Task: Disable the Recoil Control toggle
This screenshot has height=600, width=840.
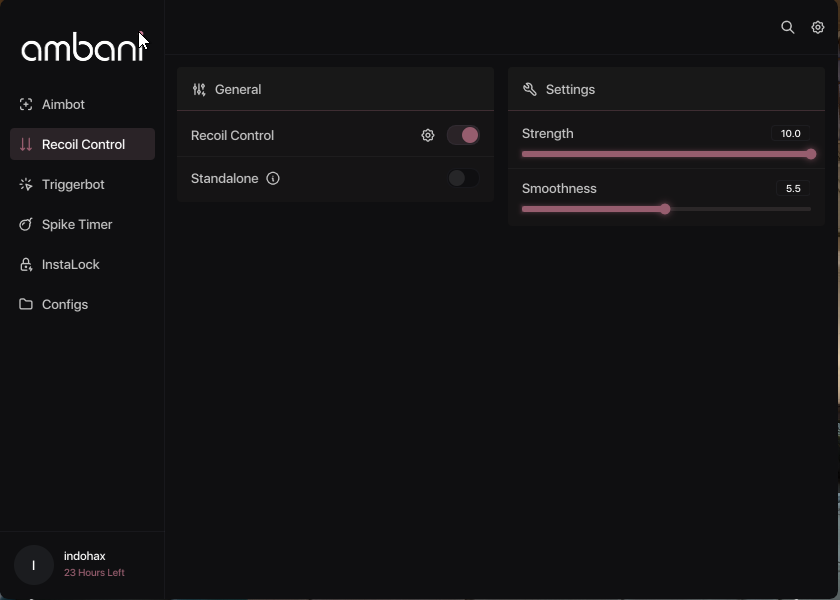Action: point(463,136)
